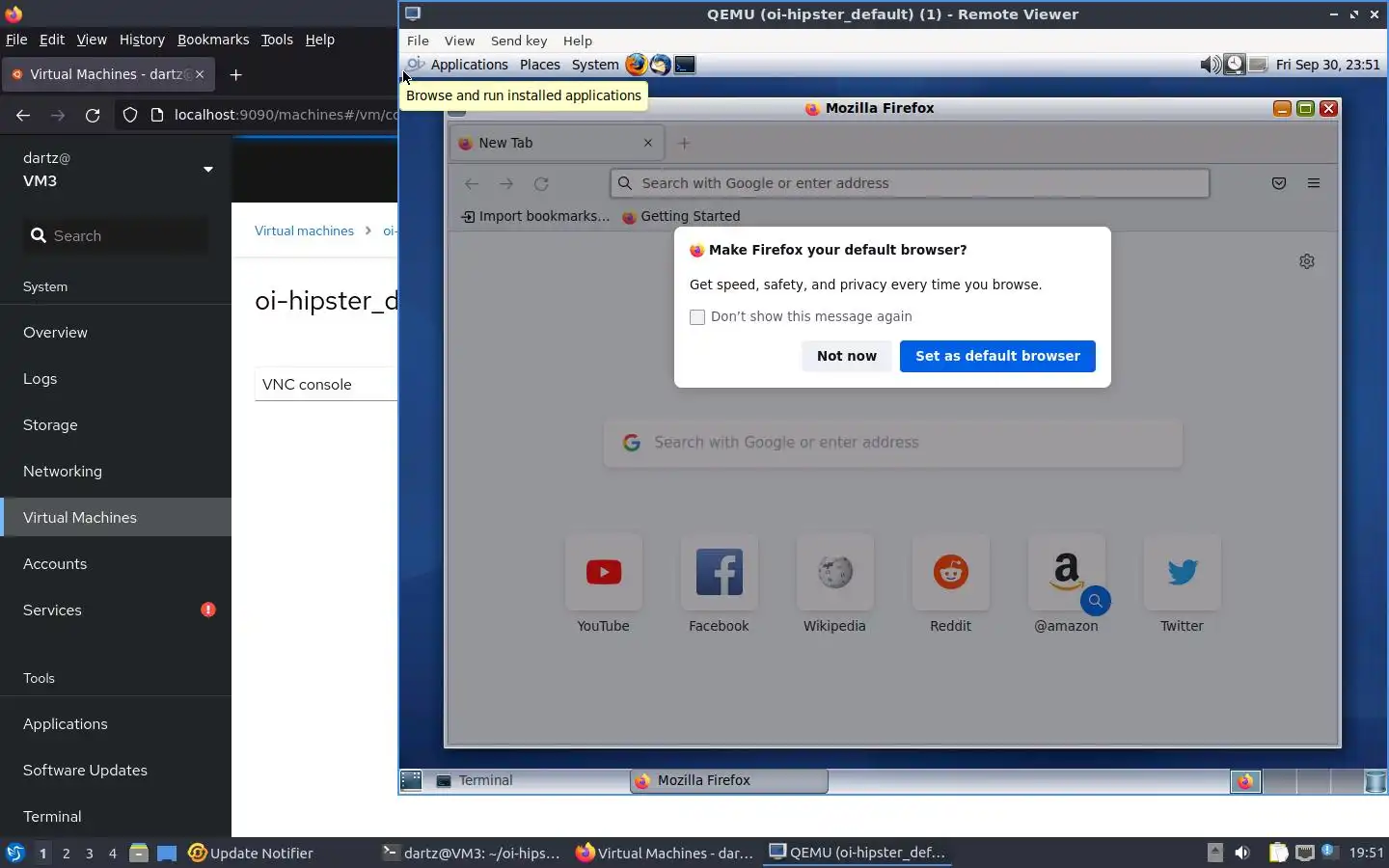Close the New Tab tab
1389x868 pixels.
648,143
